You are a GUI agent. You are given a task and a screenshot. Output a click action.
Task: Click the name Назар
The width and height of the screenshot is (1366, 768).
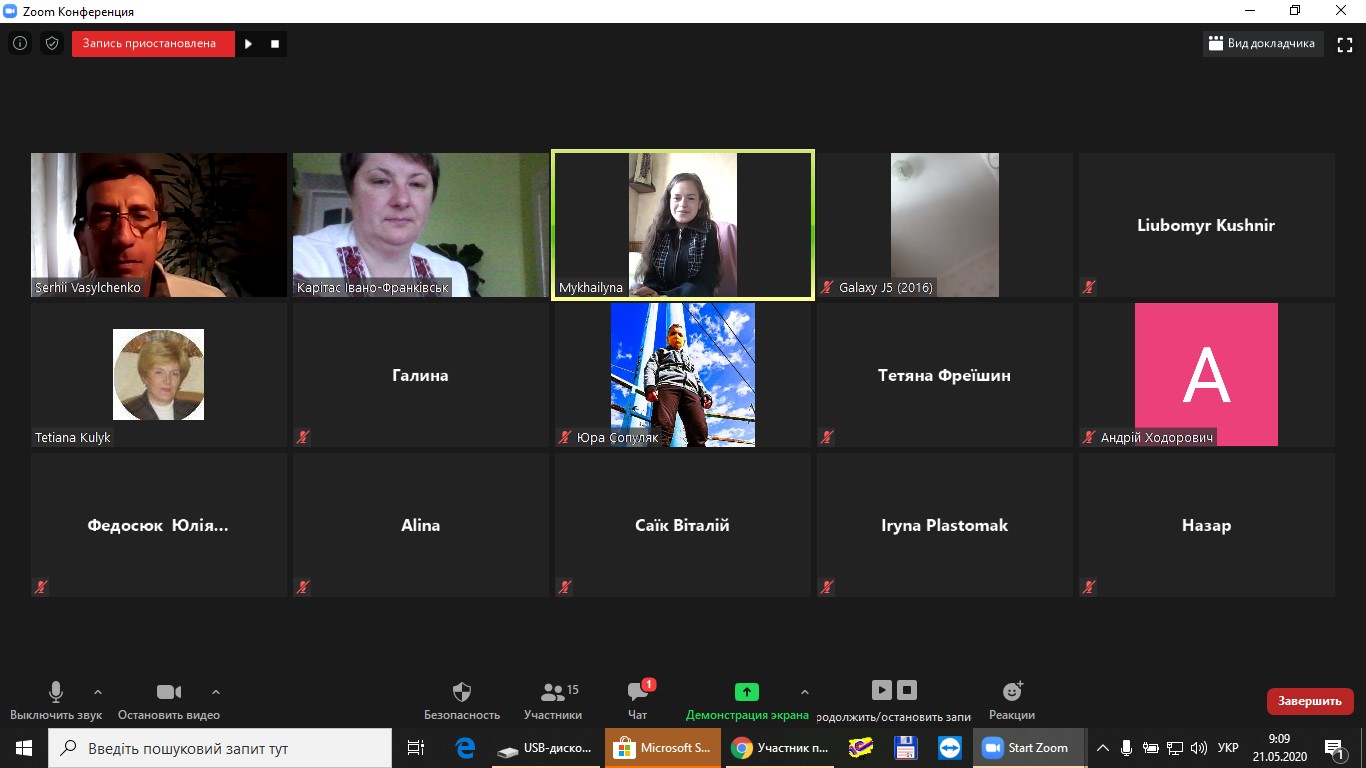(1206, 526)
